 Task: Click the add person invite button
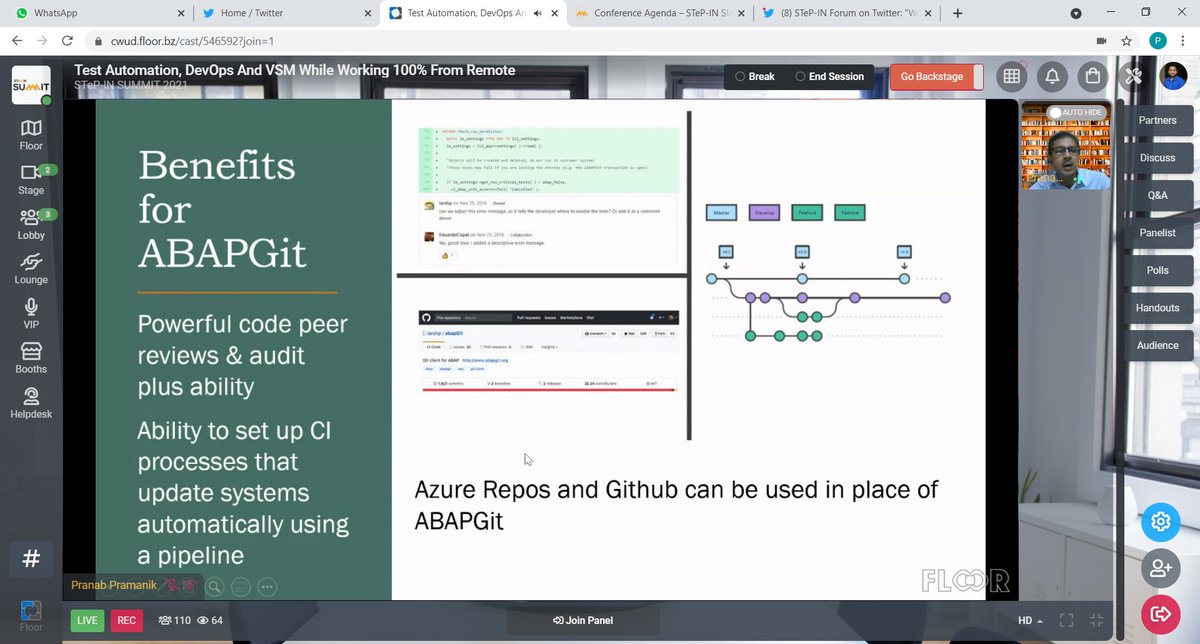1161,568
